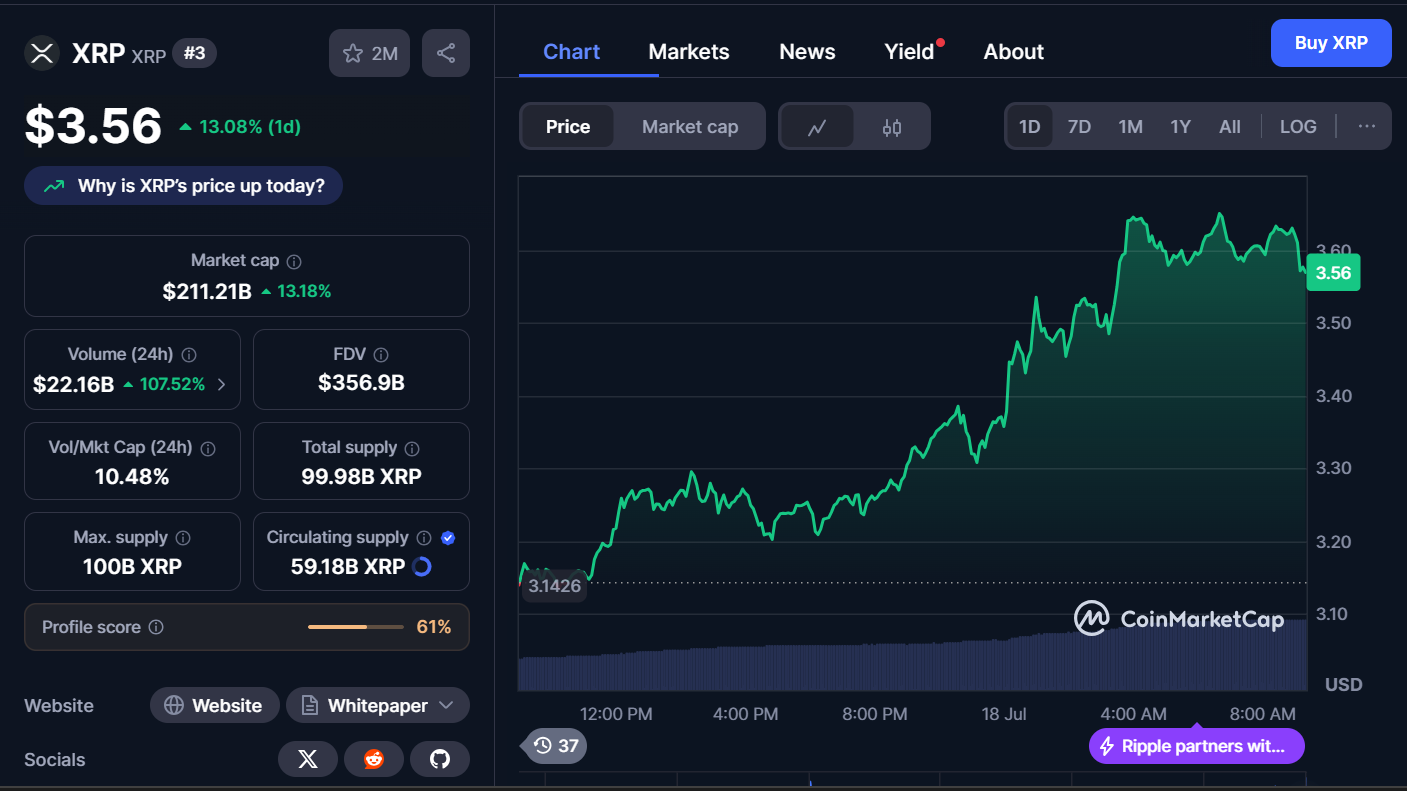Switch to line chart view icon
Screen dimensions: 1407x791
click(x=817, y=127)
